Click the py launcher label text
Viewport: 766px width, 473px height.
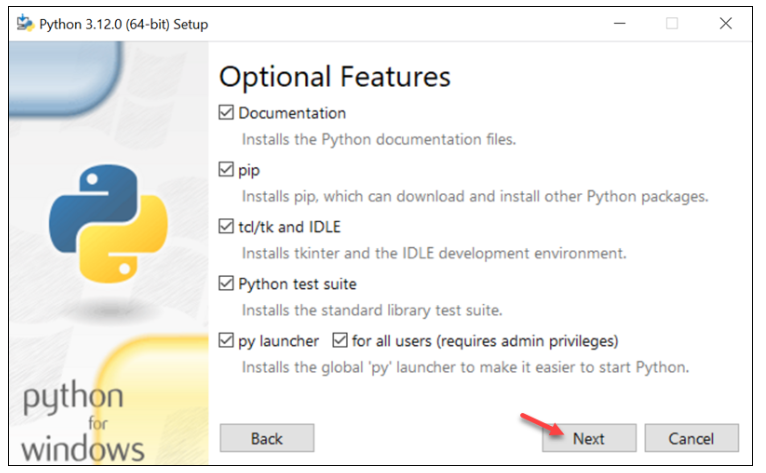coord(278,341)
